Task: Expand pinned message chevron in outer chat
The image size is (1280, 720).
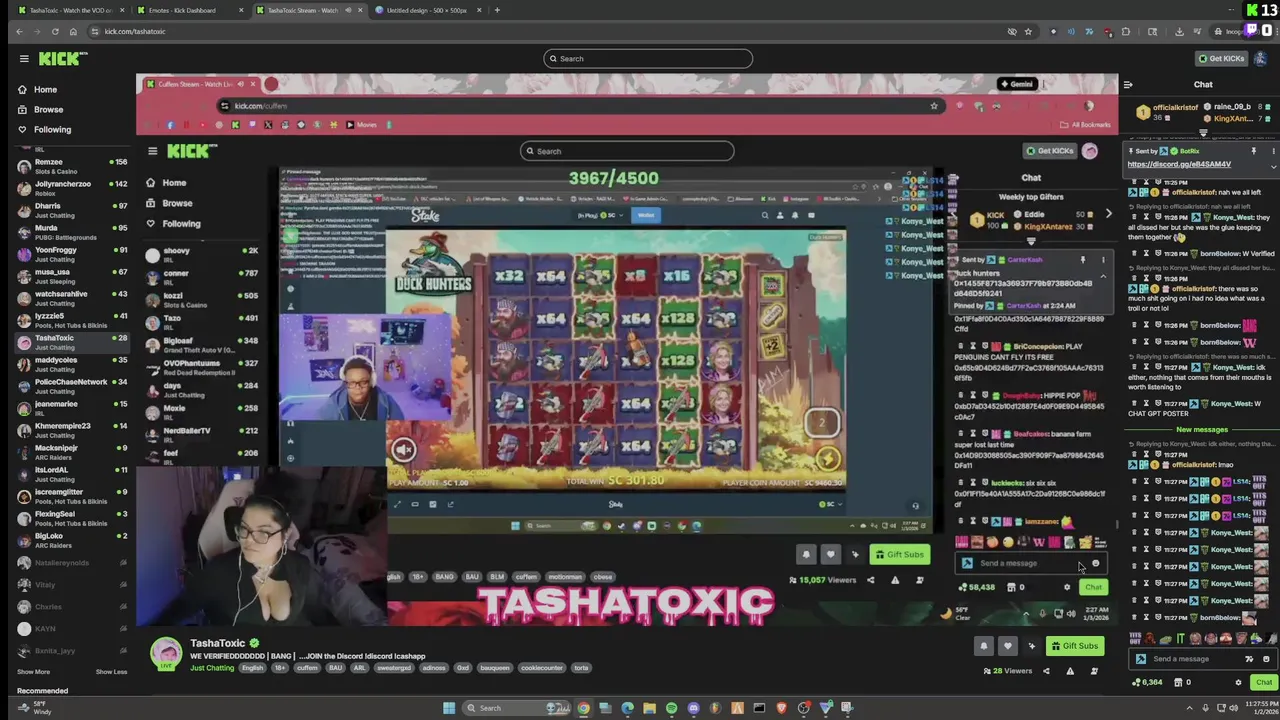Action: pyautogui.click(x=1273, y=166)
